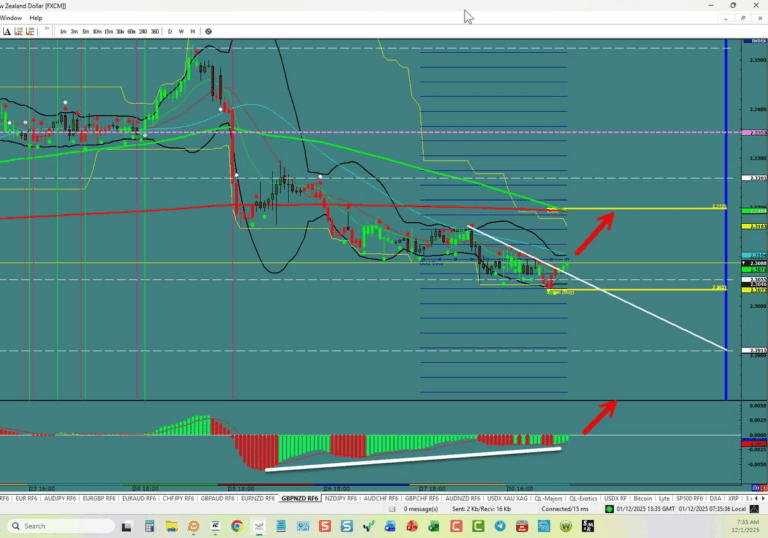This screenshot has width=768, height=538.
Task: Open the Lyte tab
Action: [x=664, y=498]
